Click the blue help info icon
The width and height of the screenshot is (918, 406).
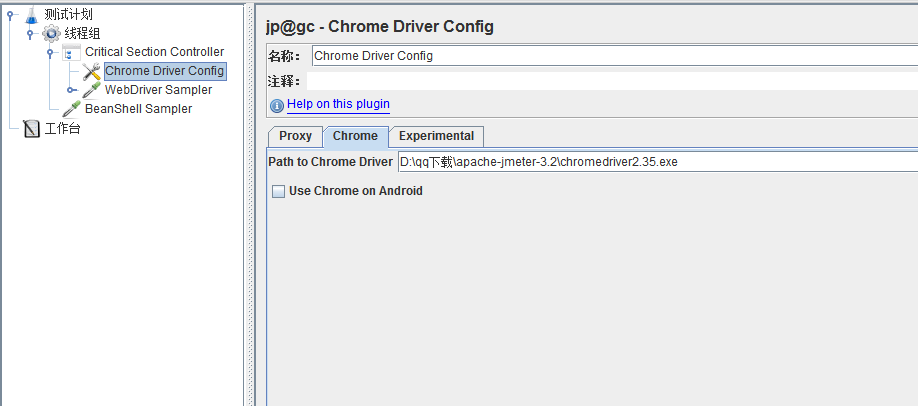click(x=277, y=105)
